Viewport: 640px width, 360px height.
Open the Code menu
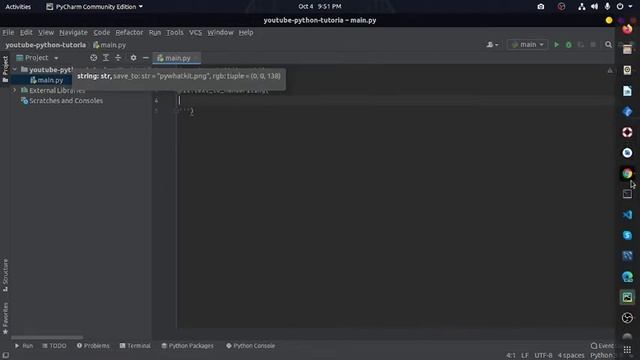pyautogui.click(x=101, y=32)
